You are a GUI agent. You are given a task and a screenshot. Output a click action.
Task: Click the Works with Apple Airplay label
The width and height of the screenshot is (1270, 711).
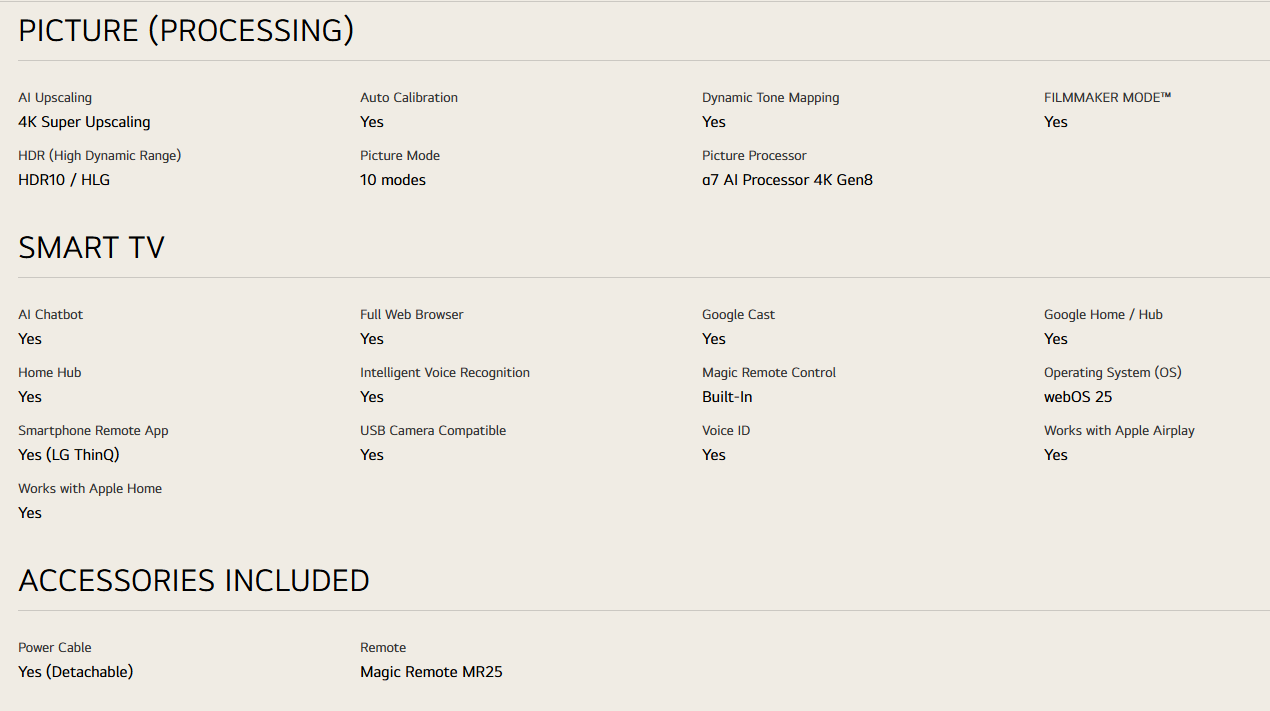tap(1119, 431)
